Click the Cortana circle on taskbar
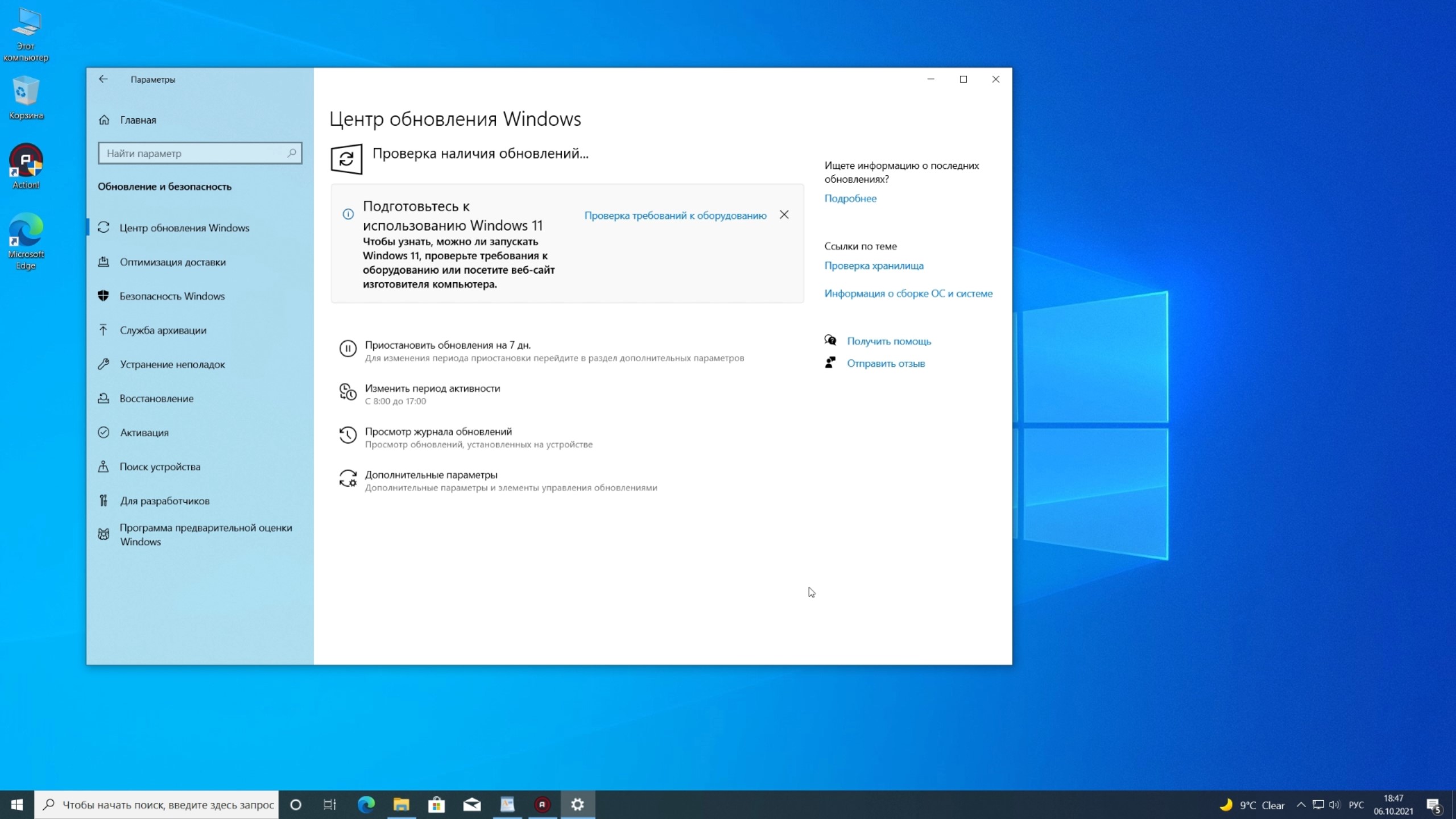The image size is (1456, 819). pyautogui.click(x=296, y=805)
